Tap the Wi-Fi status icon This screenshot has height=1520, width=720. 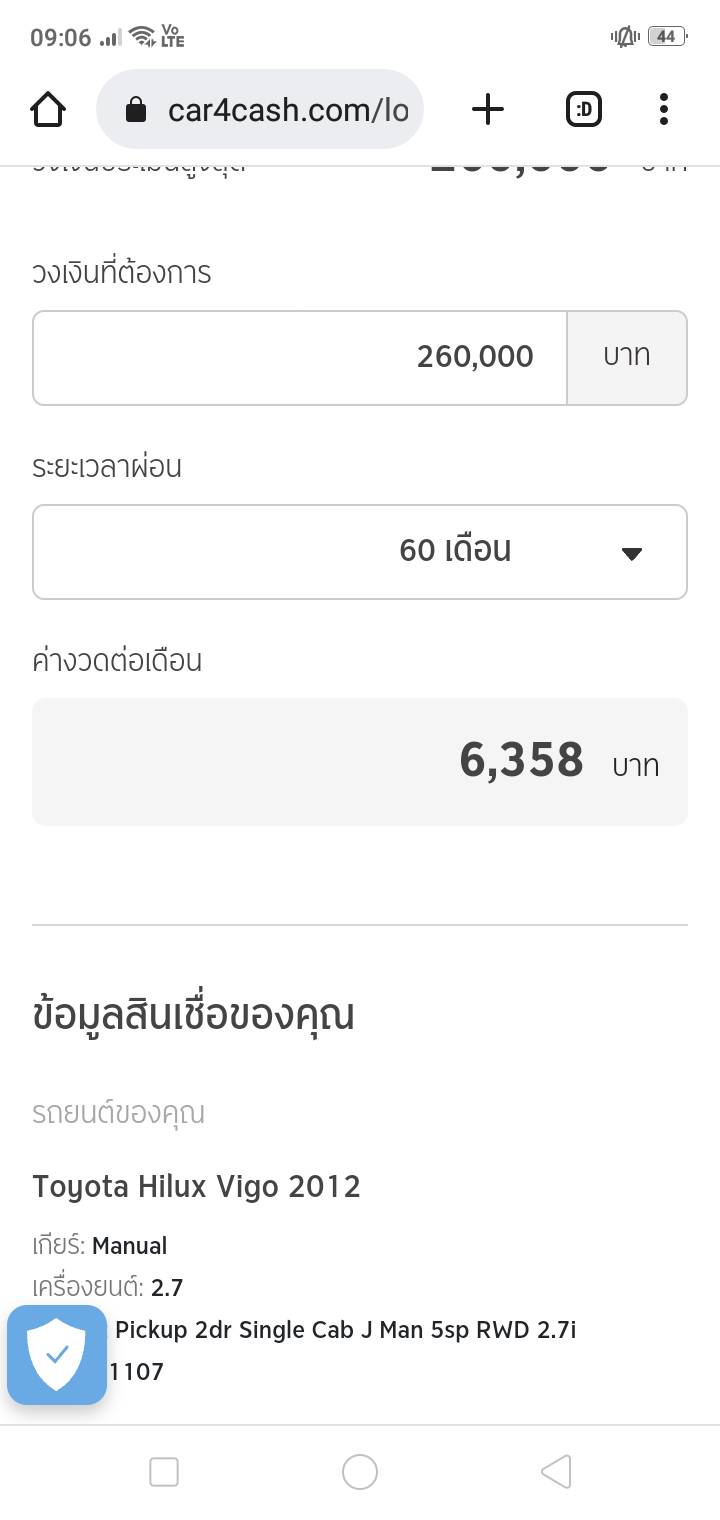pyautogui.click(x=143, y=37)
